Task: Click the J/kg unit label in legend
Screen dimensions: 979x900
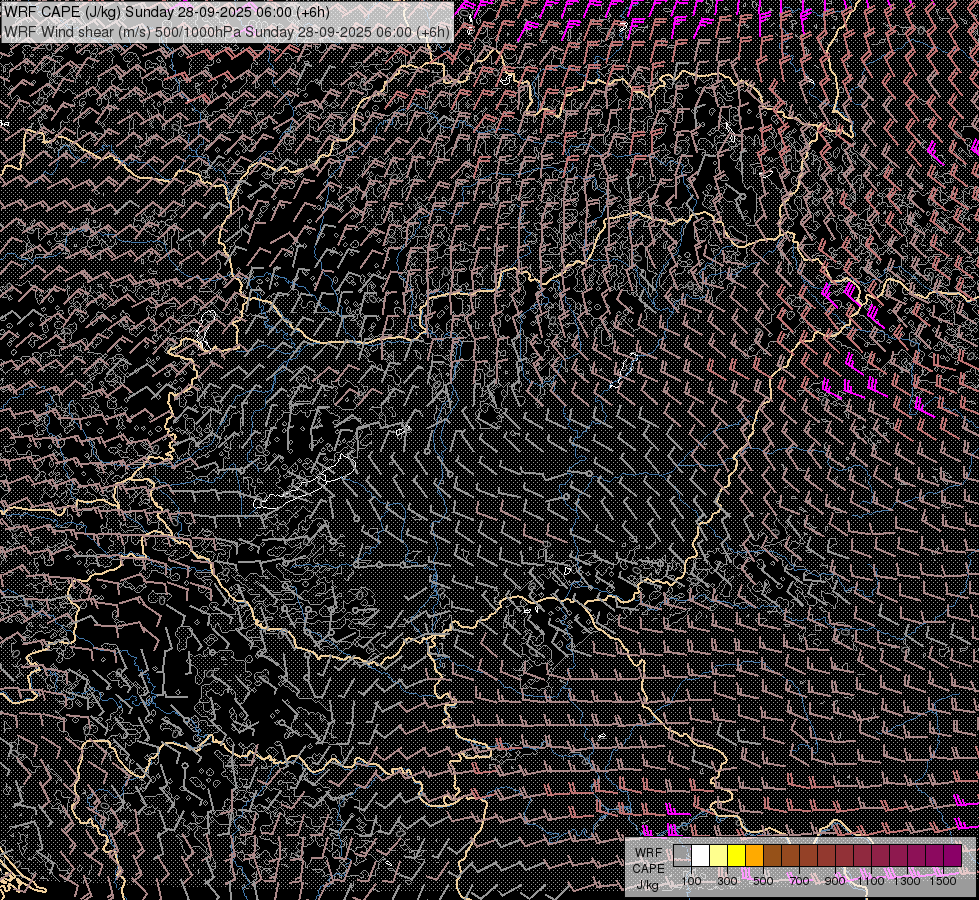Action: tap(648, 884)
